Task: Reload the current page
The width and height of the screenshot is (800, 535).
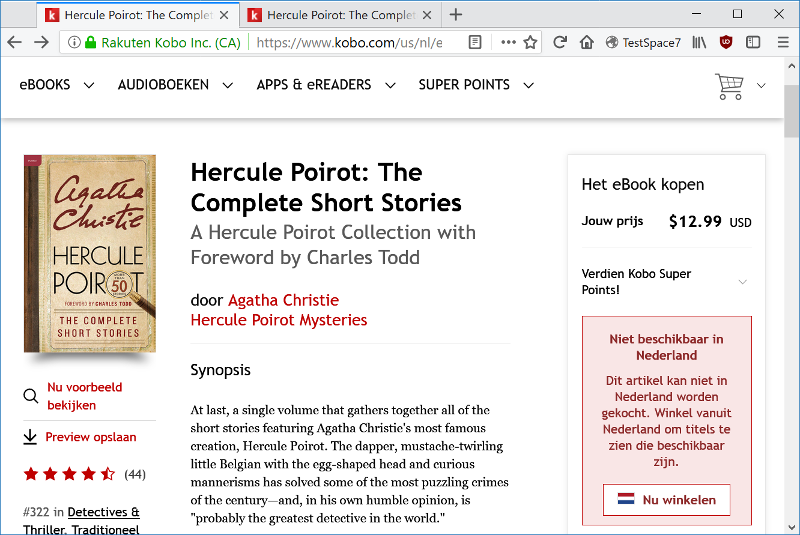Action: (x=560, y=42)
